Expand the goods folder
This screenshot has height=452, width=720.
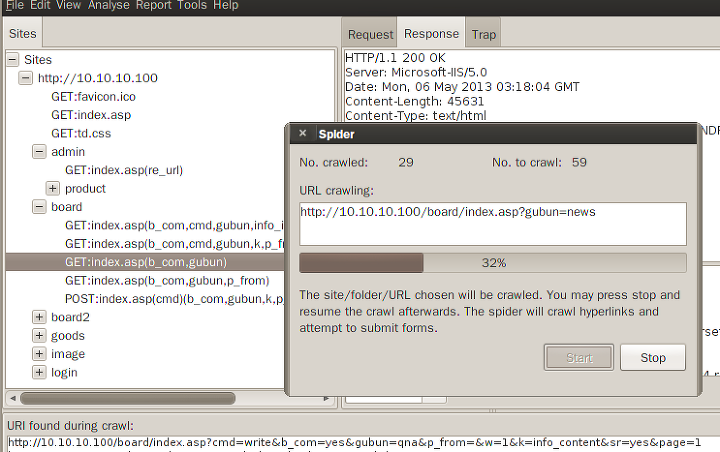39,335
